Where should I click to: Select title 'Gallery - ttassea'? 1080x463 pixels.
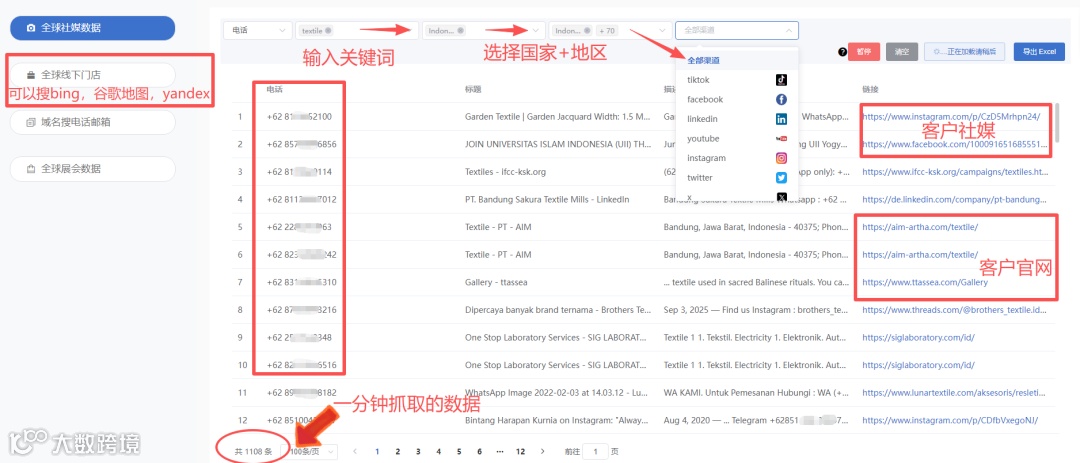tap(497, 282)
